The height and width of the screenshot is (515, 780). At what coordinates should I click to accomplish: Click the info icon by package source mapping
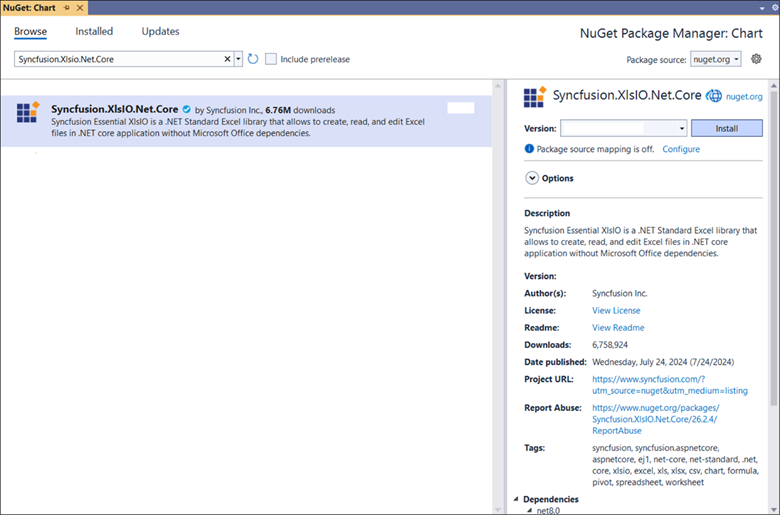click(x=530, y=149)
